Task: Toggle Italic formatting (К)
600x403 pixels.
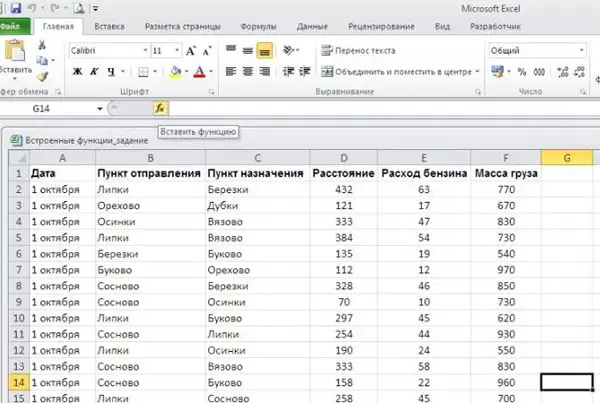Action: (x=94, y=72)
